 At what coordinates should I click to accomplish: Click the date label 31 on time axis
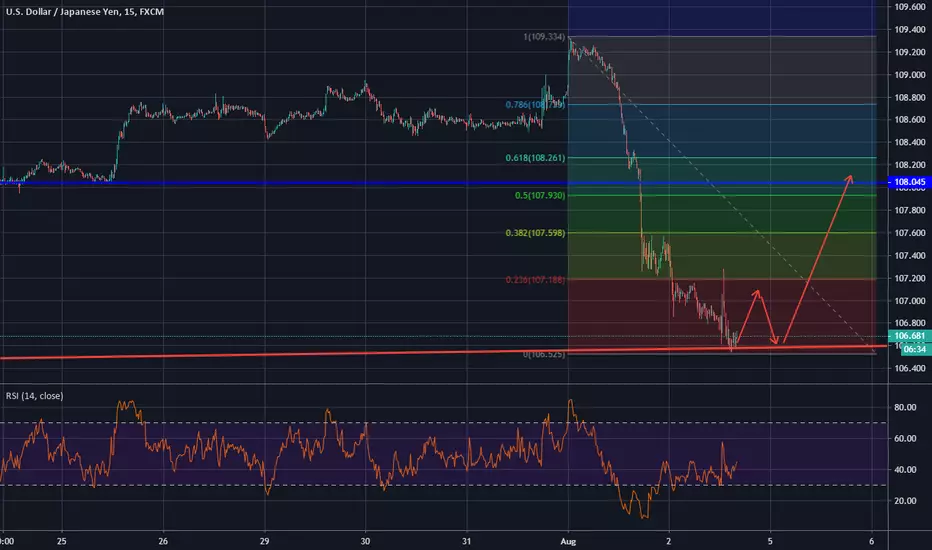(467, 541)
